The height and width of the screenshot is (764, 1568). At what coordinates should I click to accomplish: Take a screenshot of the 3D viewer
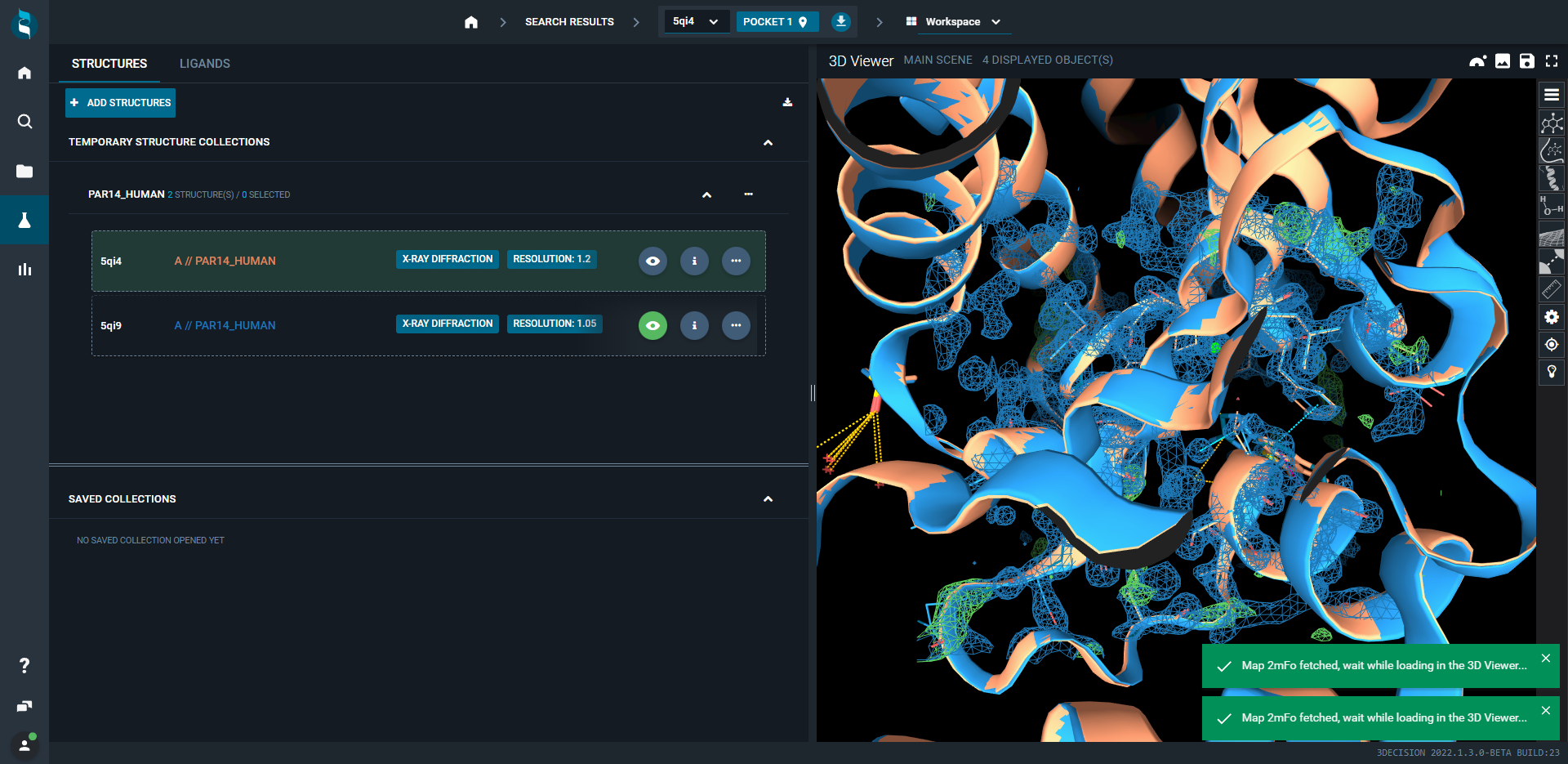[x=1503, y=60]
